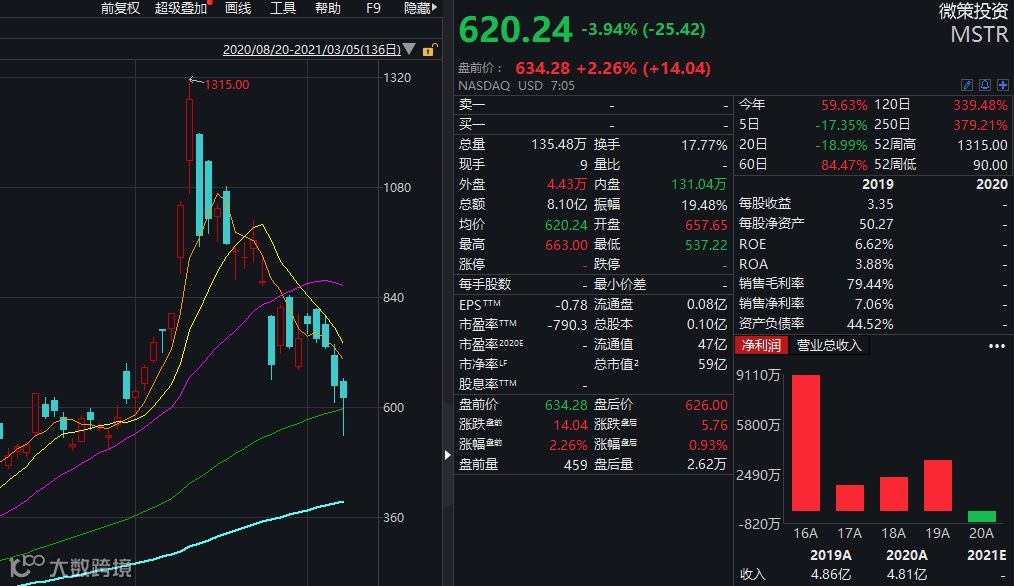1014x586 pixels.
Task: Open the 工具 tools menu
Action: [283, 8]
